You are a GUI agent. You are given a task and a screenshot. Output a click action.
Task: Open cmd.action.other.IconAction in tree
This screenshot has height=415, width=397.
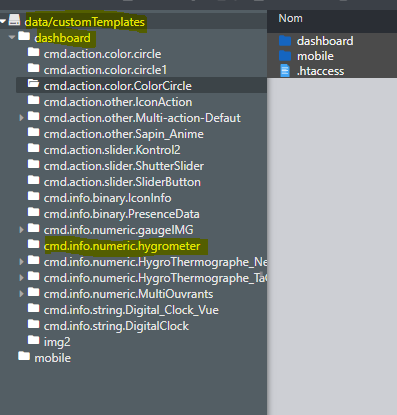point(118,102)
